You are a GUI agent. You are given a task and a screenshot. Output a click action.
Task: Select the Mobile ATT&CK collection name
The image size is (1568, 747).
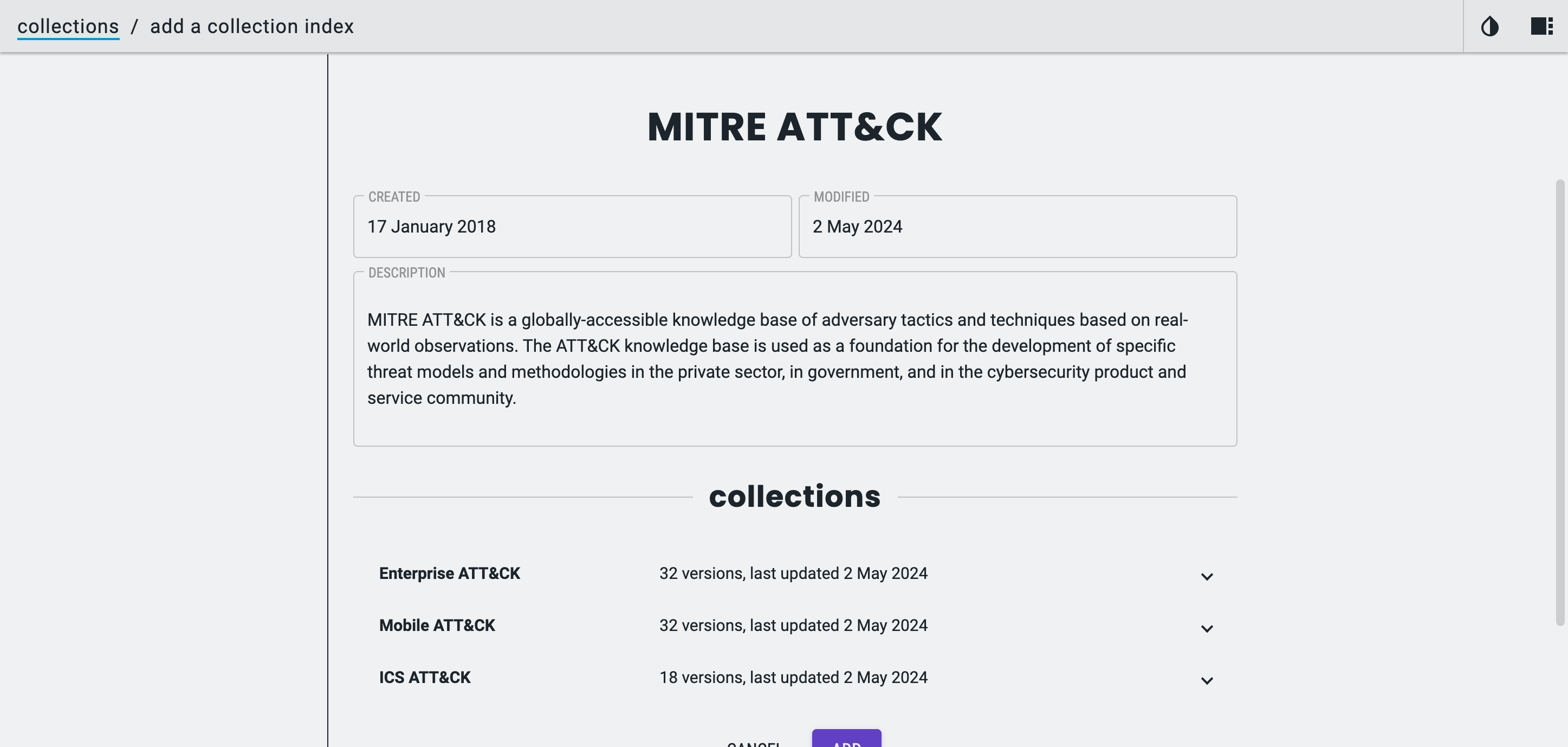pos(437,625)
